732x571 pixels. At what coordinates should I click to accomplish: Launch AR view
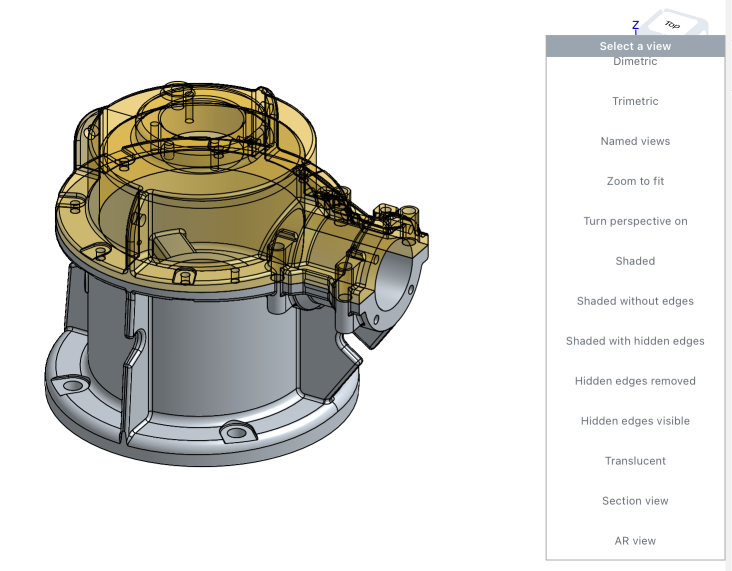[x=635, y=541]
